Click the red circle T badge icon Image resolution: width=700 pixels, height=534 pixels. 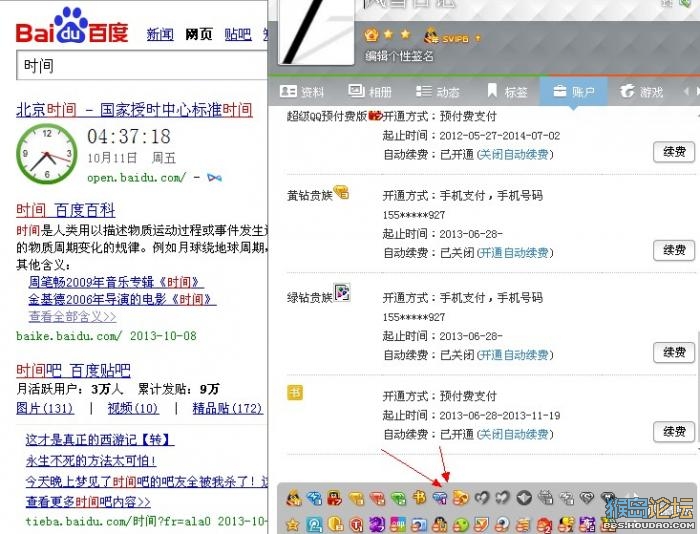click(356, 525)
